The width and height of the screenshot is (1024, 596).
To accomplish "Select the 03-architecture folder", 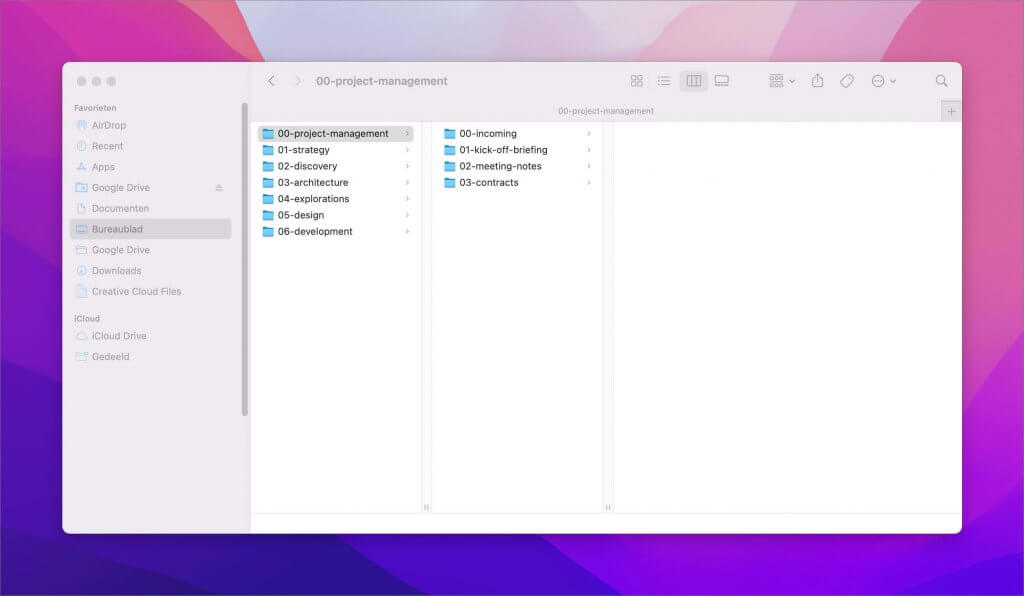I will click(336, 183).
